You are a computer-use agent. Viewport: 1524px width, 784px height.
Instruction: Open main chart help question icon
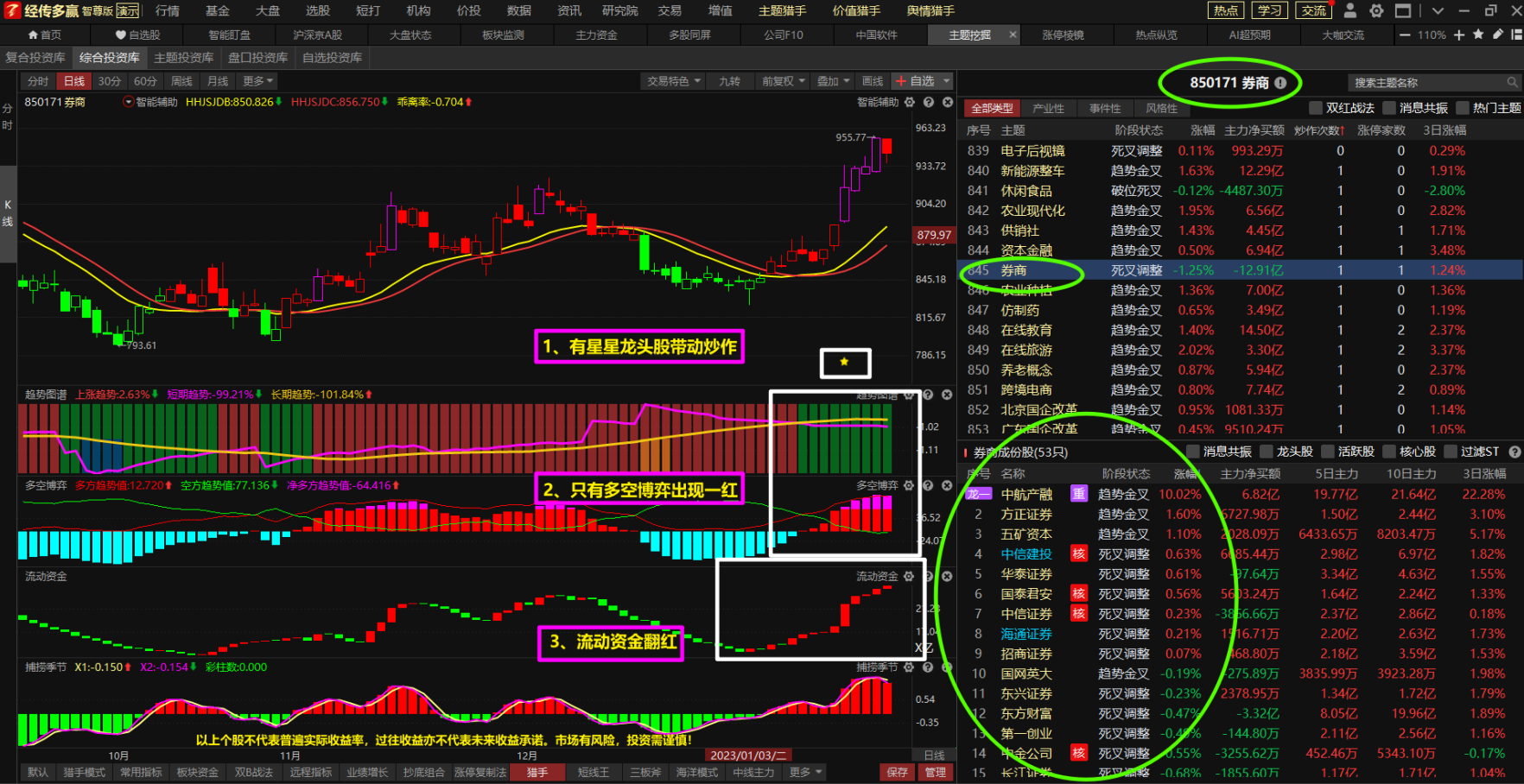929,102
